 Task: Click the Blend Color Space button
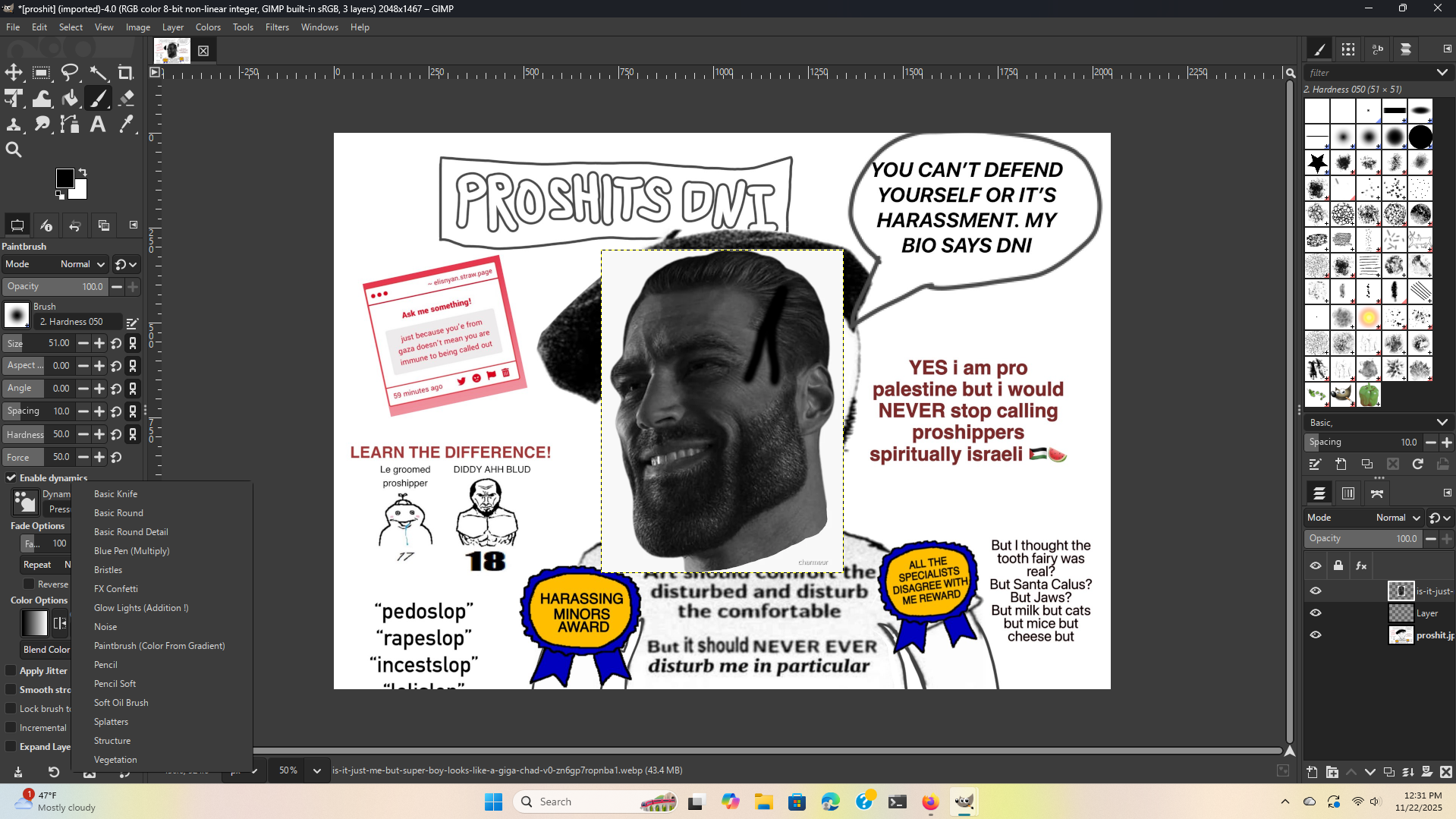tap(46, 650)
